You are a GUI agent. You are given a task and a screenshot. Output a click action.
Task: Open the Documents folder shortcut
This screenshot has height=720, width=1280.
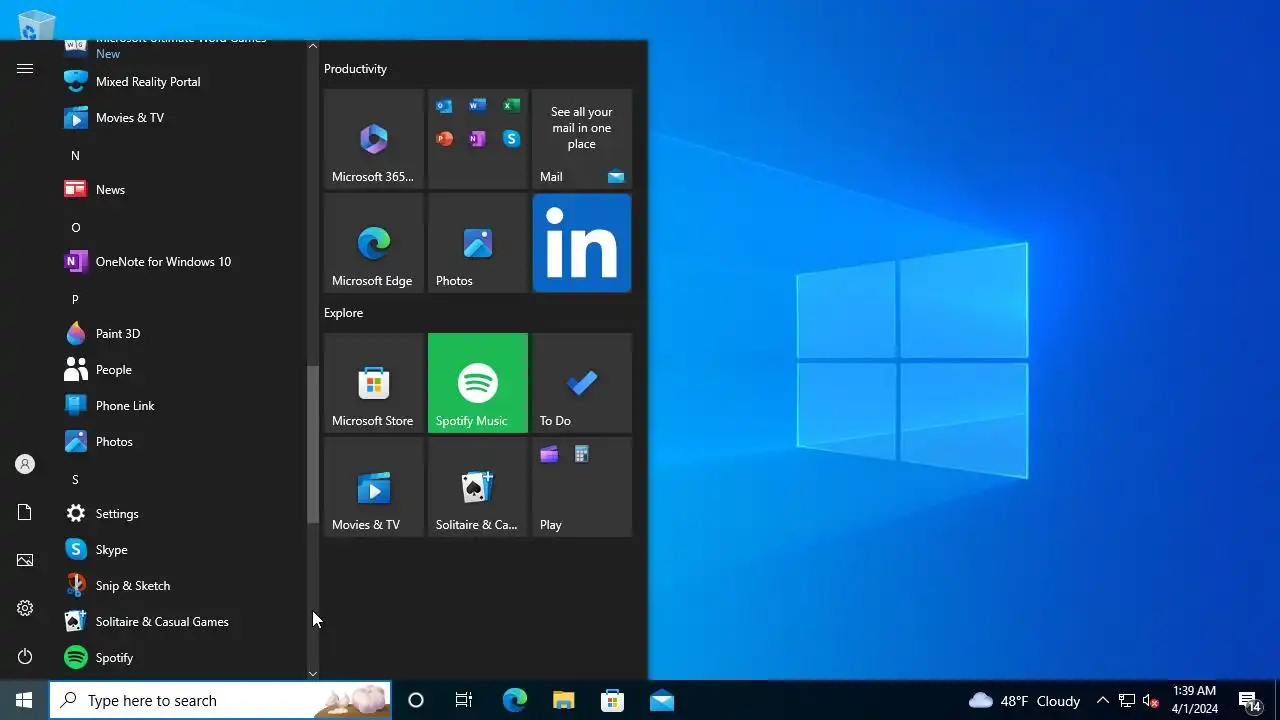point(25,512)
